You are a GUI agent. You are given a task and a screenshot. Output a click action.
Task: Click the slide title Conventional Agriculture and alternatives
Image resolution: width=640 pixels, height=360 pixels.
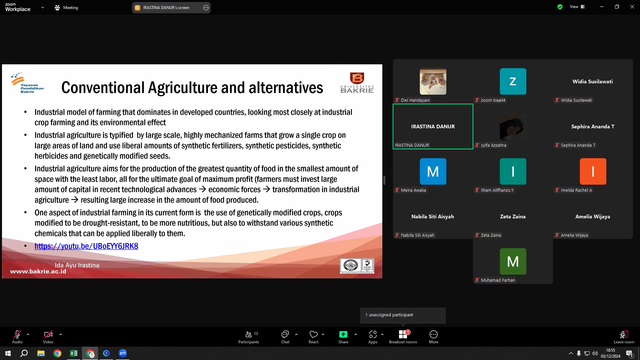(x=192, y=87)
